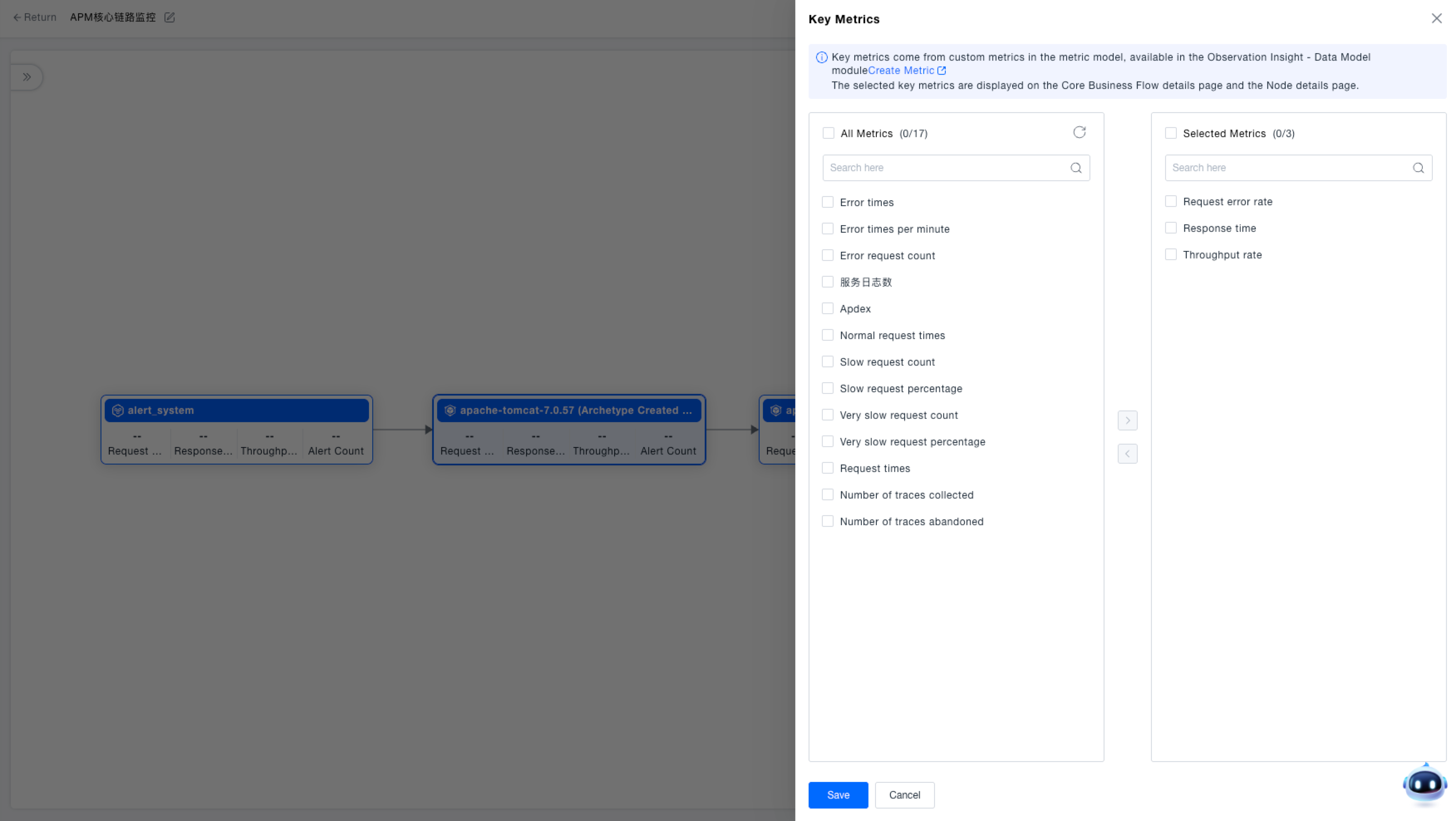
Task: Click the move-right transfer arrow
Action: tap(1127, 420)
